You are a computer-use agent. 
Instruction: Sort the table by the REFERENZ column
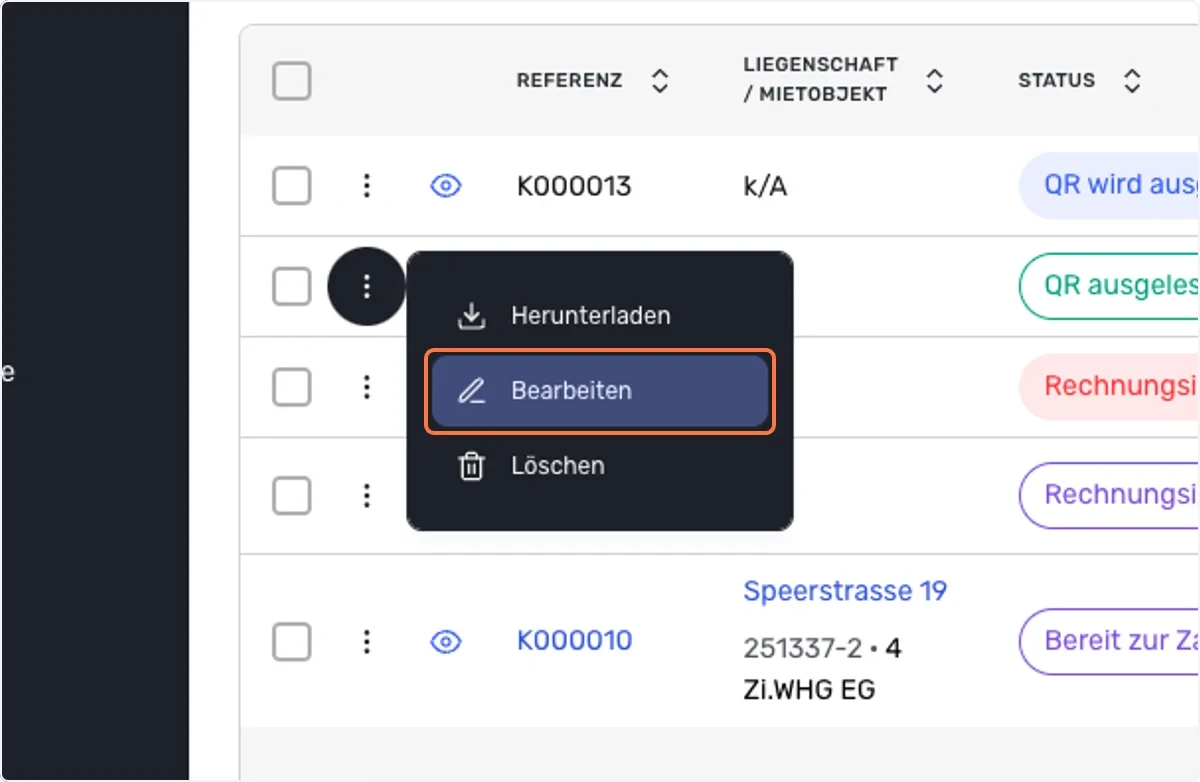click(x=660, y=81)
